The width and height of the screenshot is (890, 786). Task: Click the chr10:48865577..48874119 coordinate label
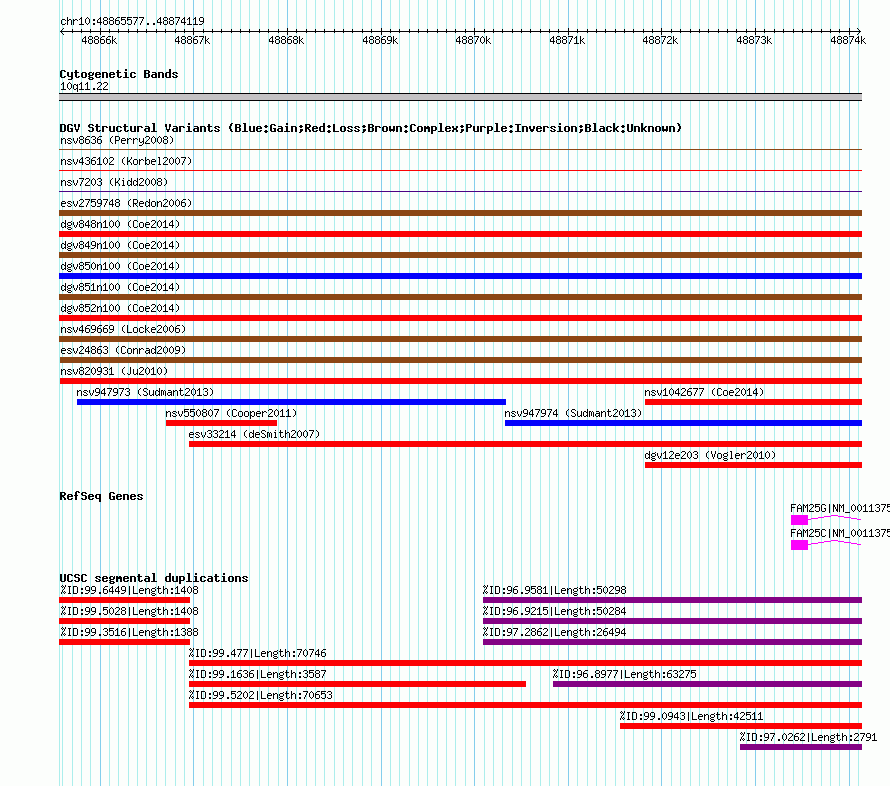(x=132, y=21)
